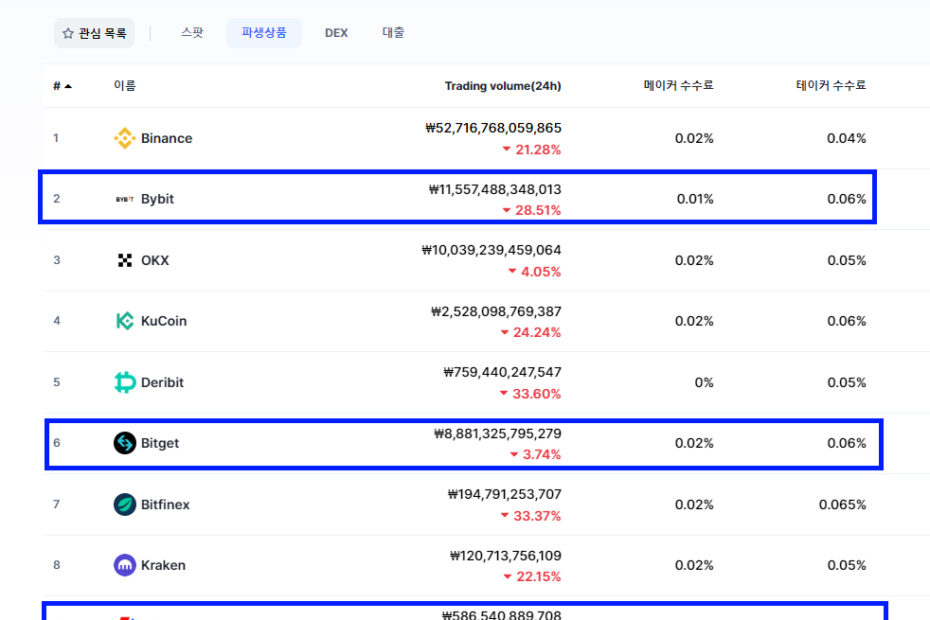930x620 pixels.
Task: Sort by 이름 column header
Action: [x=125, y=85]
